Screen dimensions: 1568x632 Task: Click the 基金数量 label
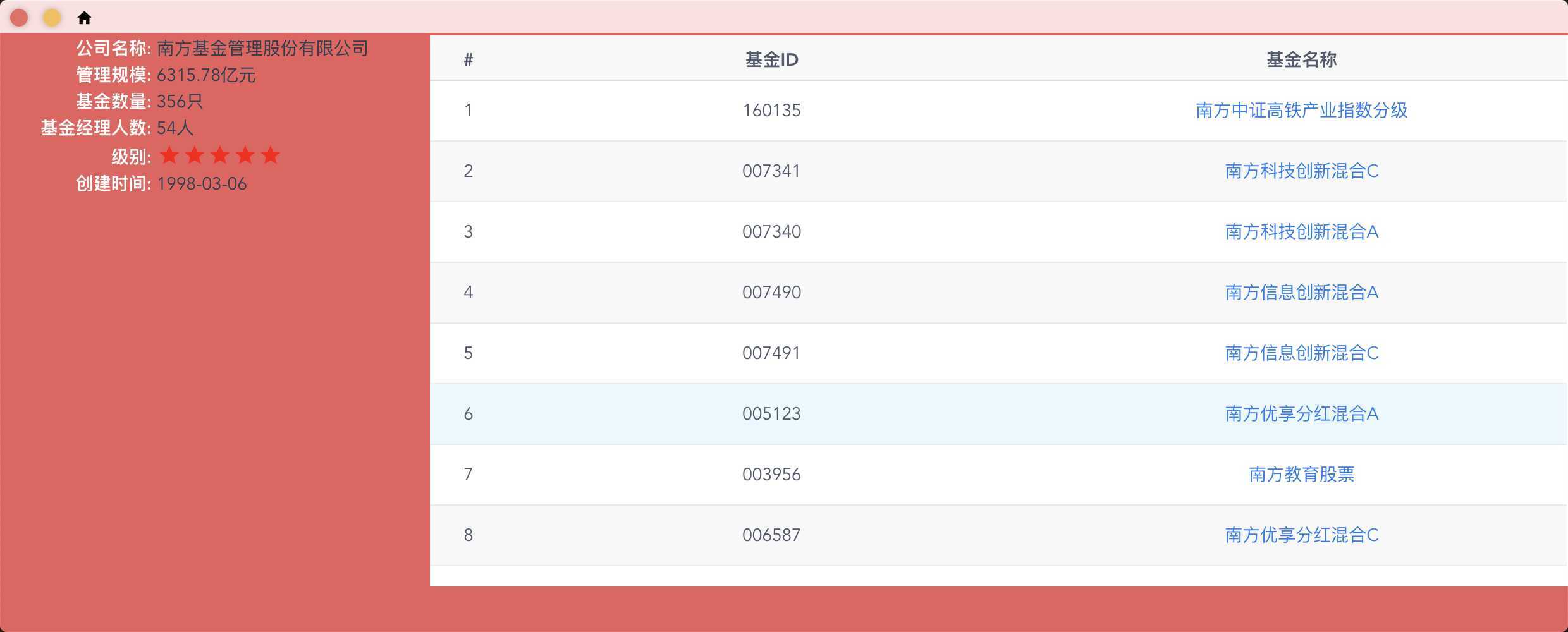pos(114,102)
